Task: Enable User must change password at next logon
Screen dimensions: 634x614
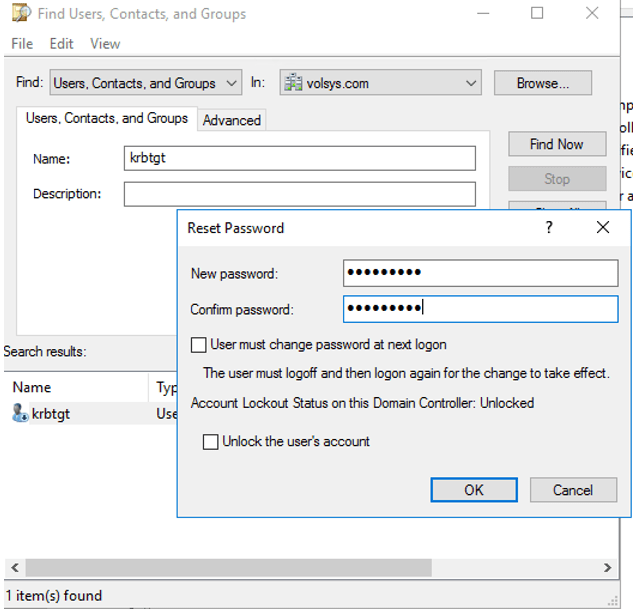Action: click(198, 345)
